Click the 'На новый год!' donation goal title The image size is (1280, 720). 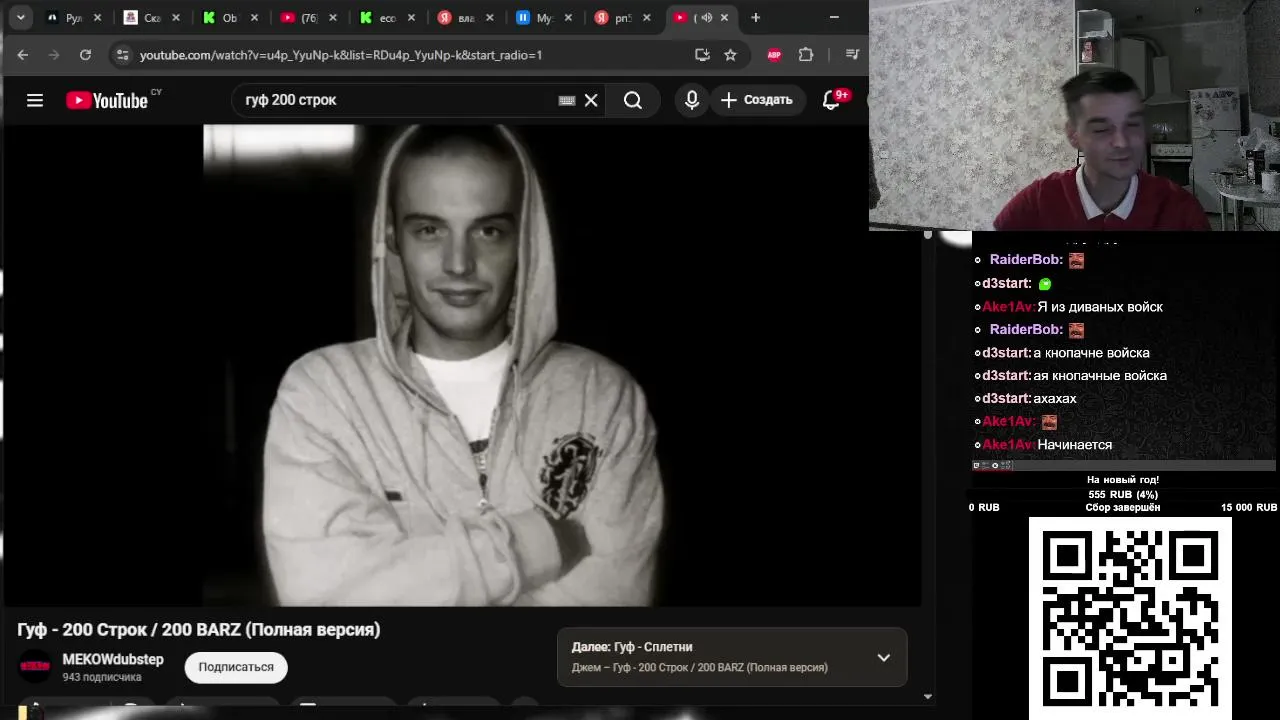click(x=1123, y=480)
